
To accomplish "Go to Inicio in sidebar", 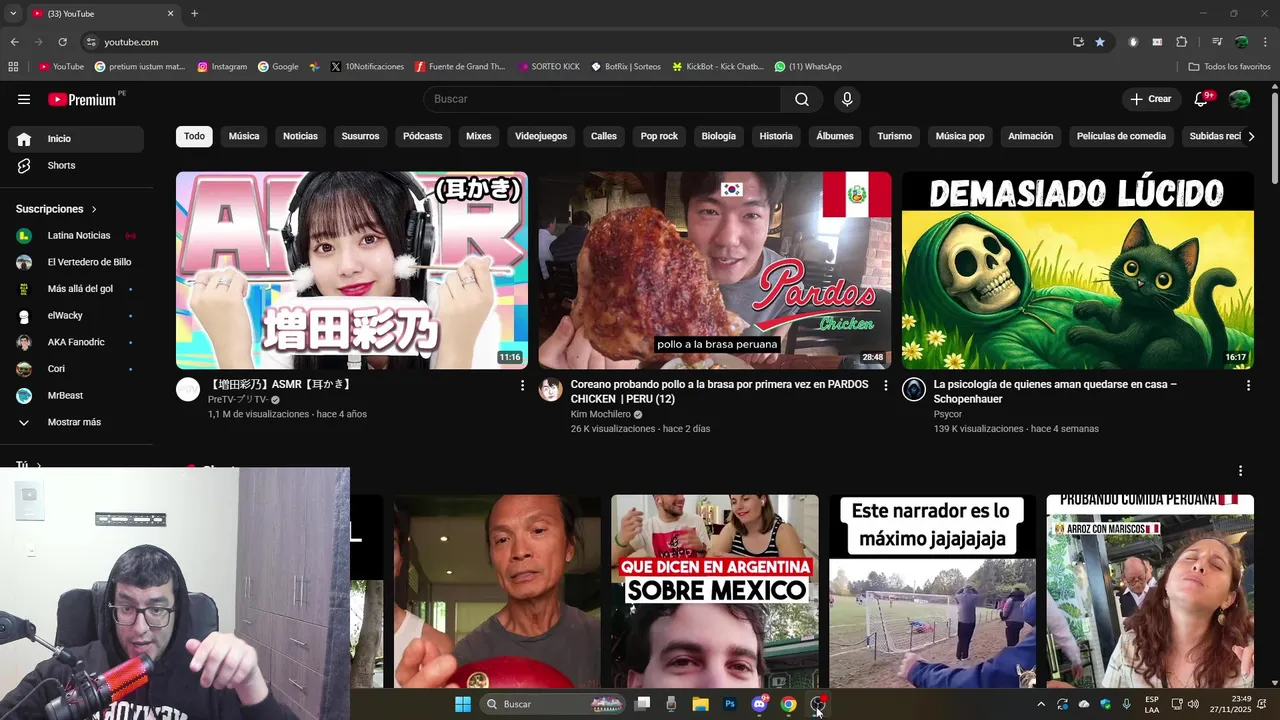I will tap(76, 139).
